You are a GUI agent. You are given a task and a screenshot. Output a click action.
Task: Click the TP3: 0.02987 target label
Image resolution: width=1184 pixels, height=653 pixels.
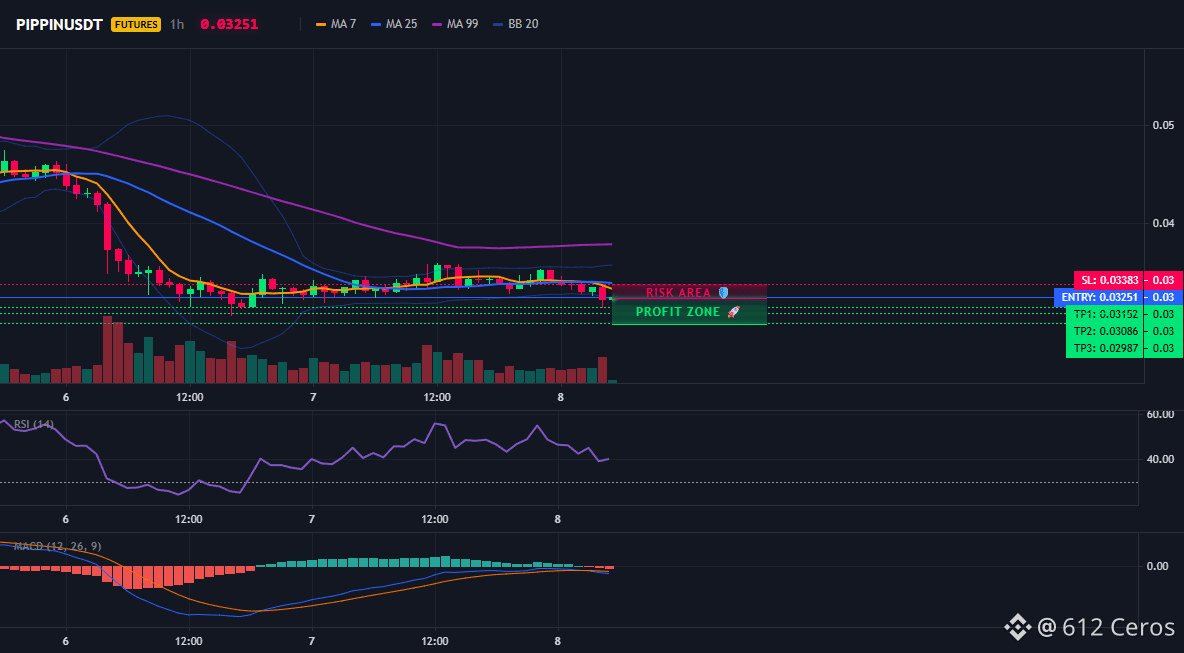click(1105, 349)
